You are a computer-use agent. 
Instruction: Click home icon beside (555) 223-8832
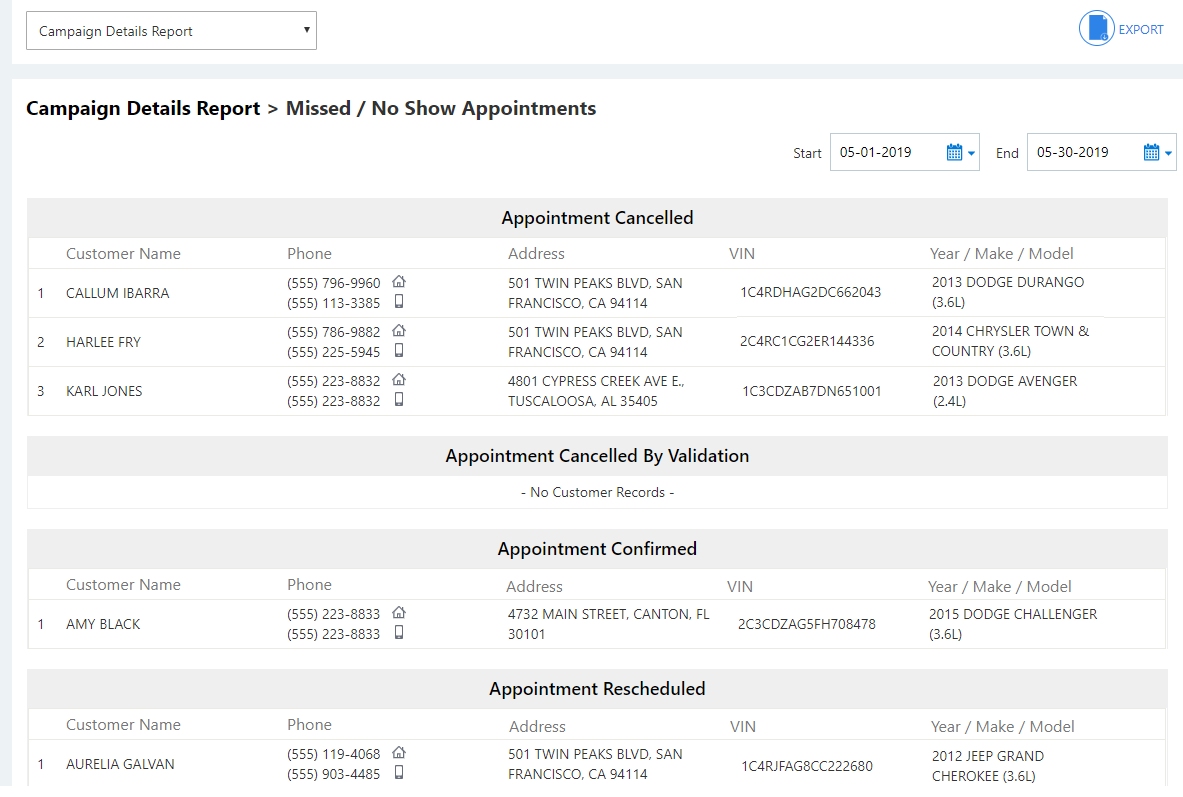(399, 380)
